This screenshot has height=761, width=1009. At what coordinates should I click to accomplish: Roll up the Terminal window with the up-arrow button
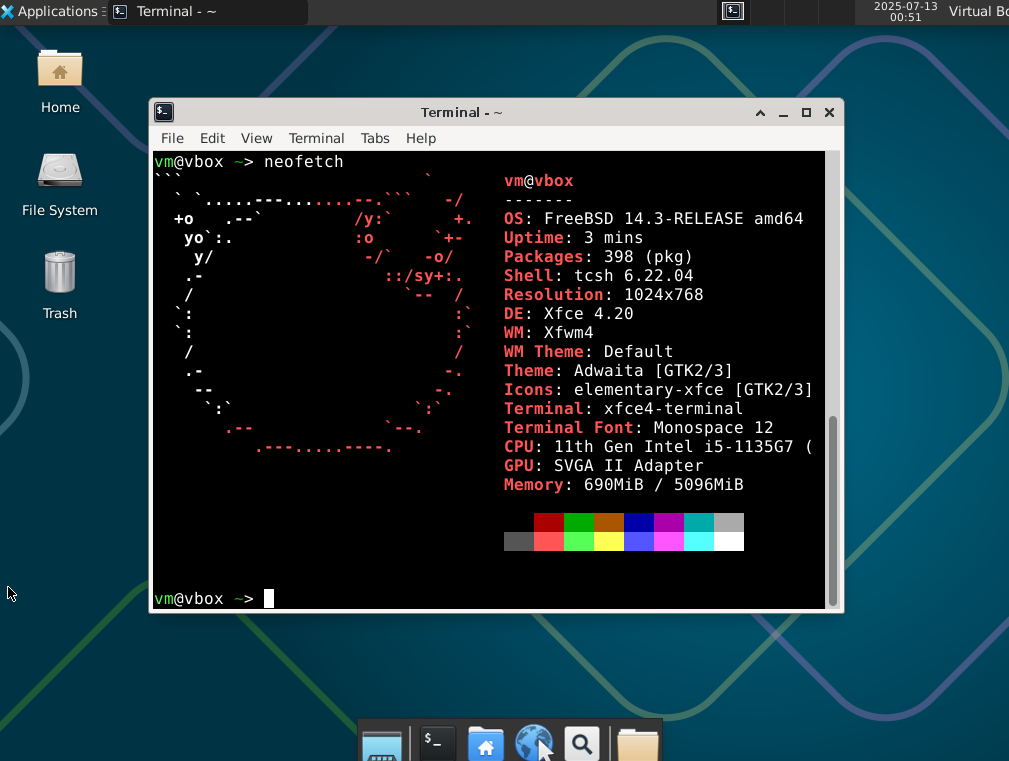pos(761,113)
